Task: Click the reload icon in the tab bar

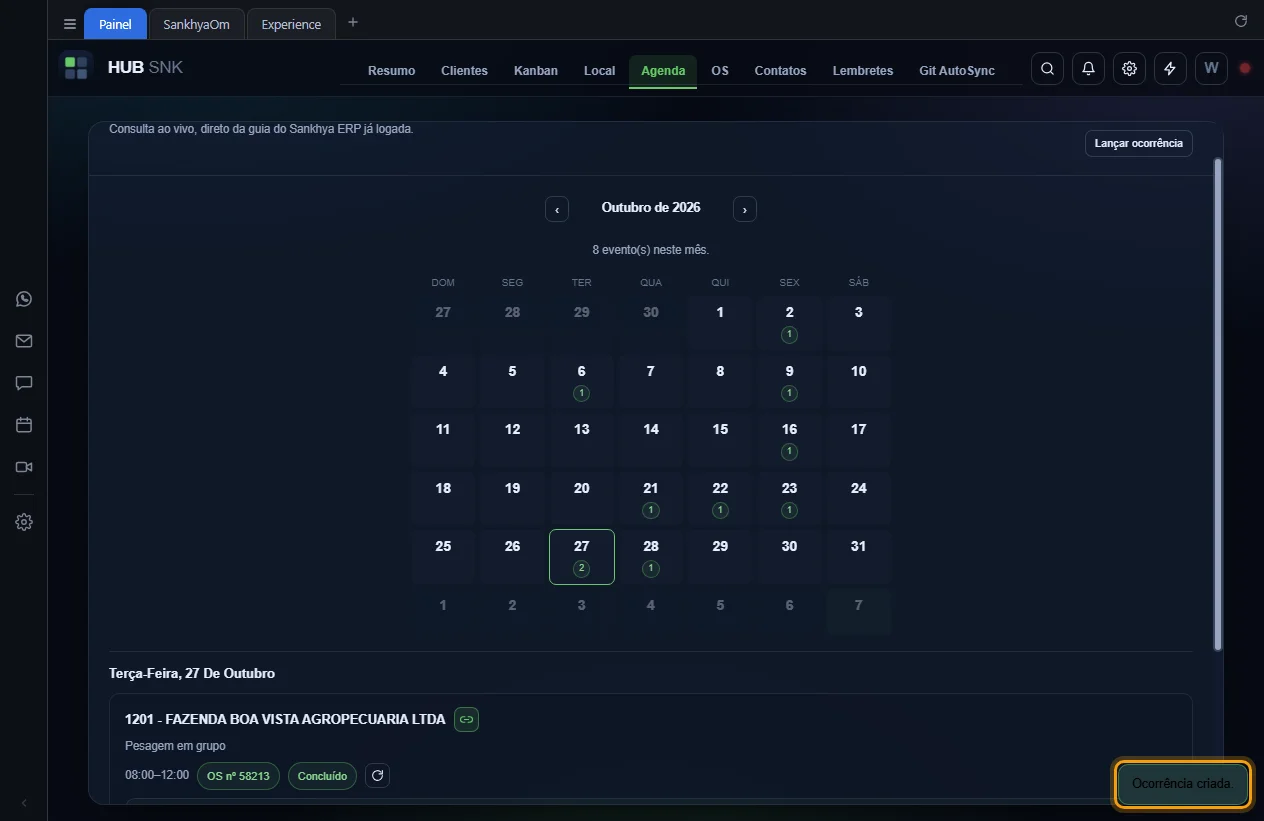Action: (x=1241, y=21)
